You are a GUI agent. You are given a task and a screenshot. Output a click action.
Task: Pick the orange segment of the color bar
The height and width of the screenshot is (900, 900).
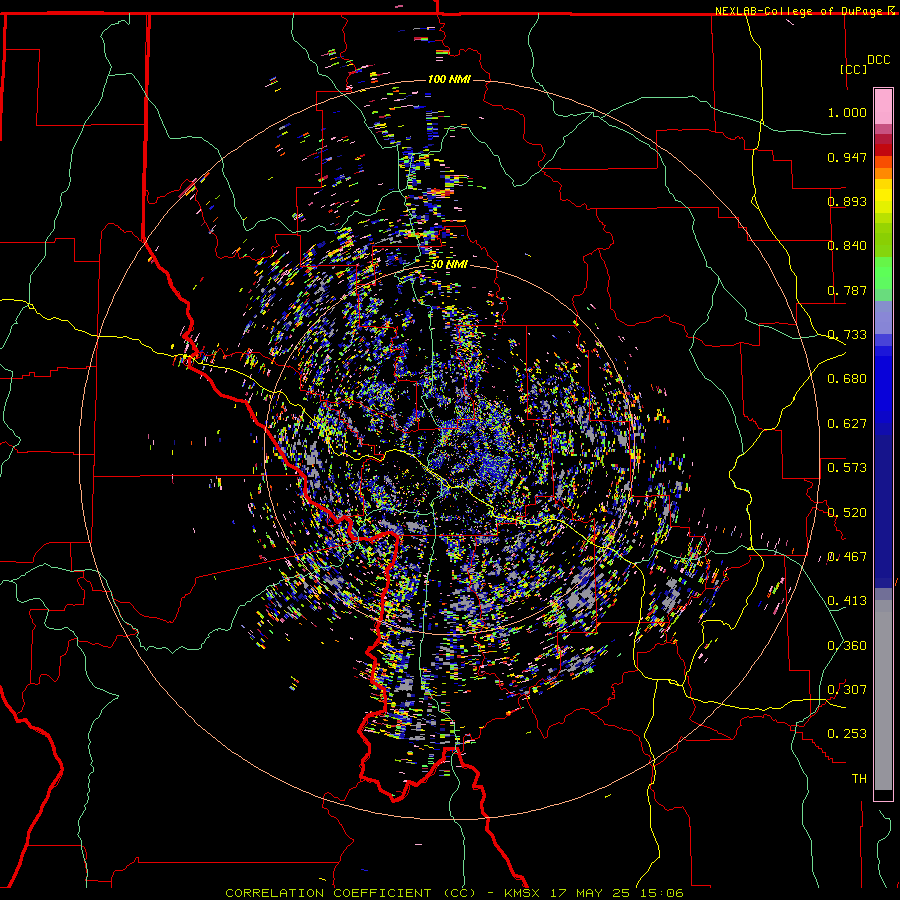click(883, 173)
